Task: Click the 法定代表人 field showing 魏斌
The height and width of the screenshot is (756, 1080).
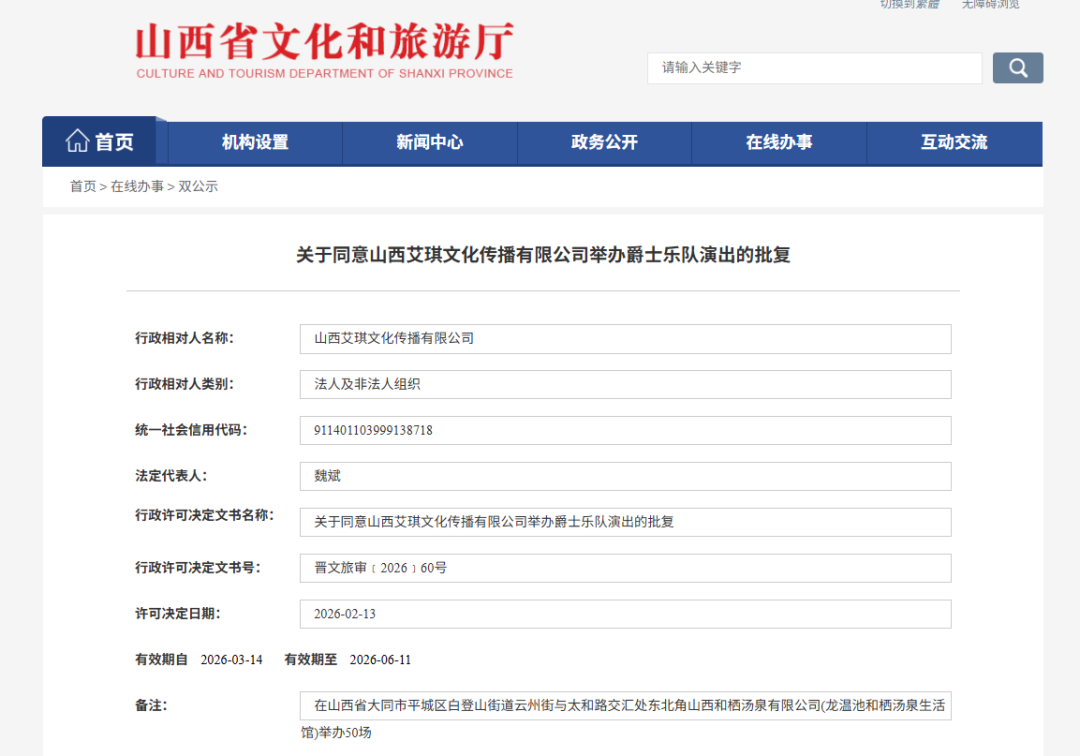Action: (625, 477)
